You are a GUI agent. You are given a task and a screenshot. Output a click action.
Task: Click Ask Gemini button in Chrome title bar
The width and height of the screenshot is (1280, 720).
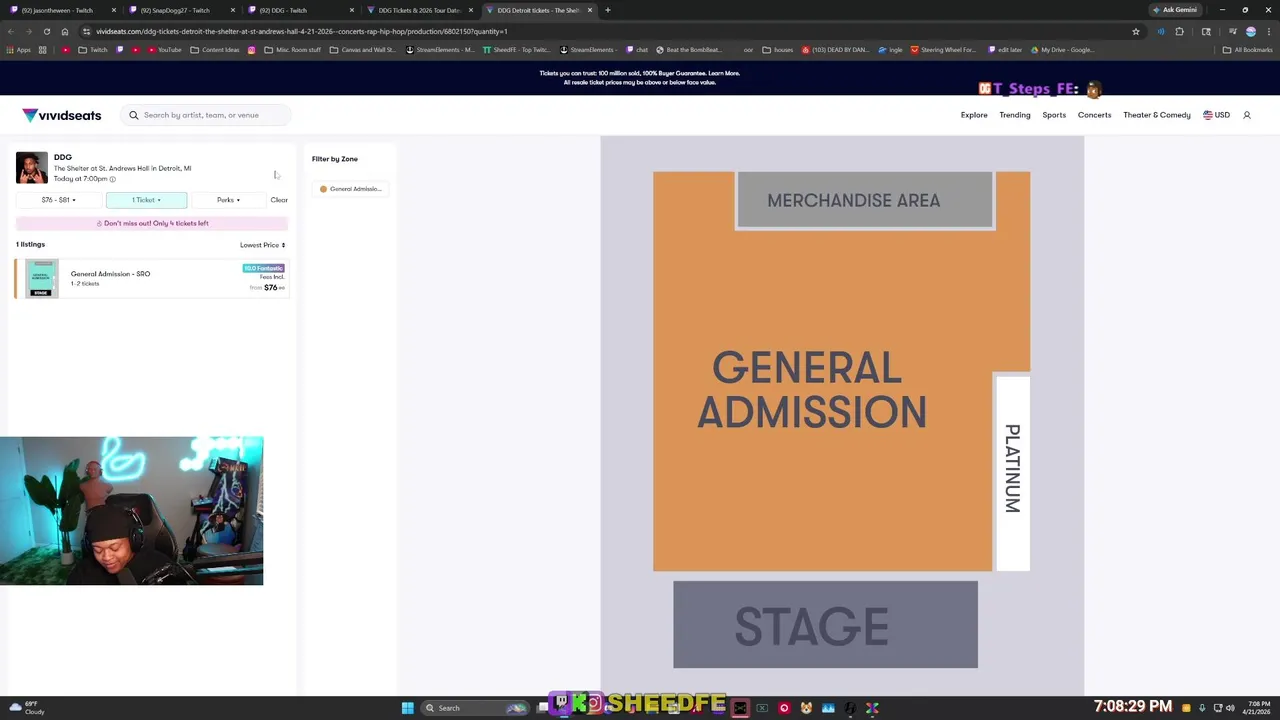click(x=1175, y=10)
